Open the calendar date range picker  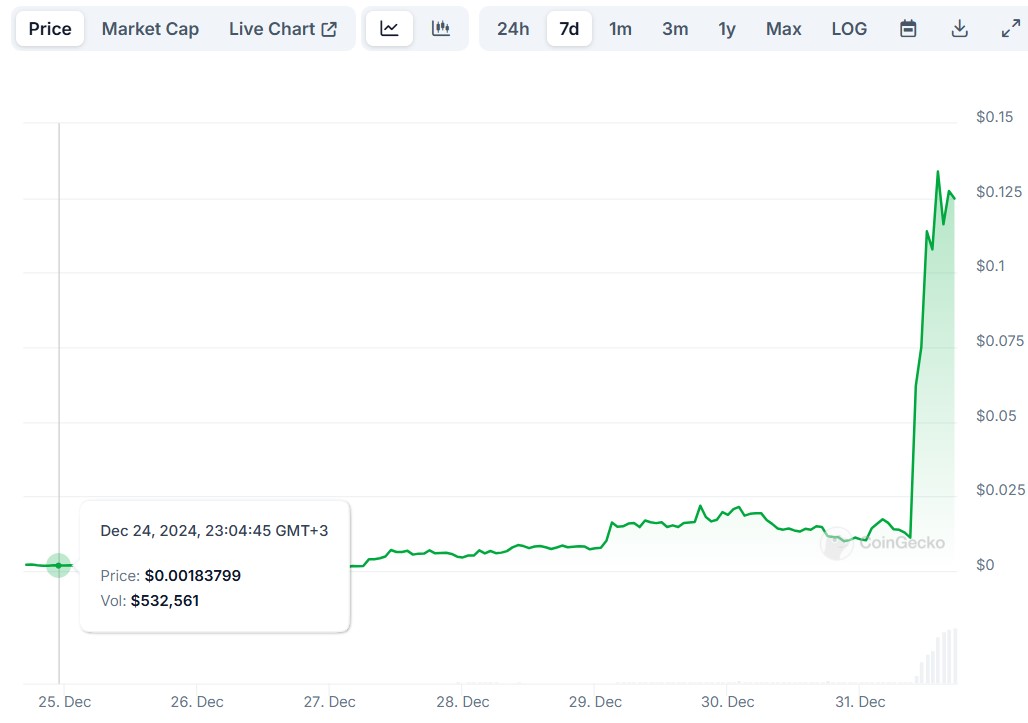point(908,29)
